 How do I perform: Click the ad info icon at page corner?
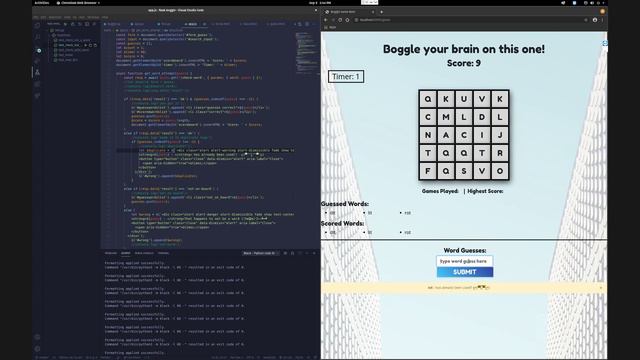[605, 43]
